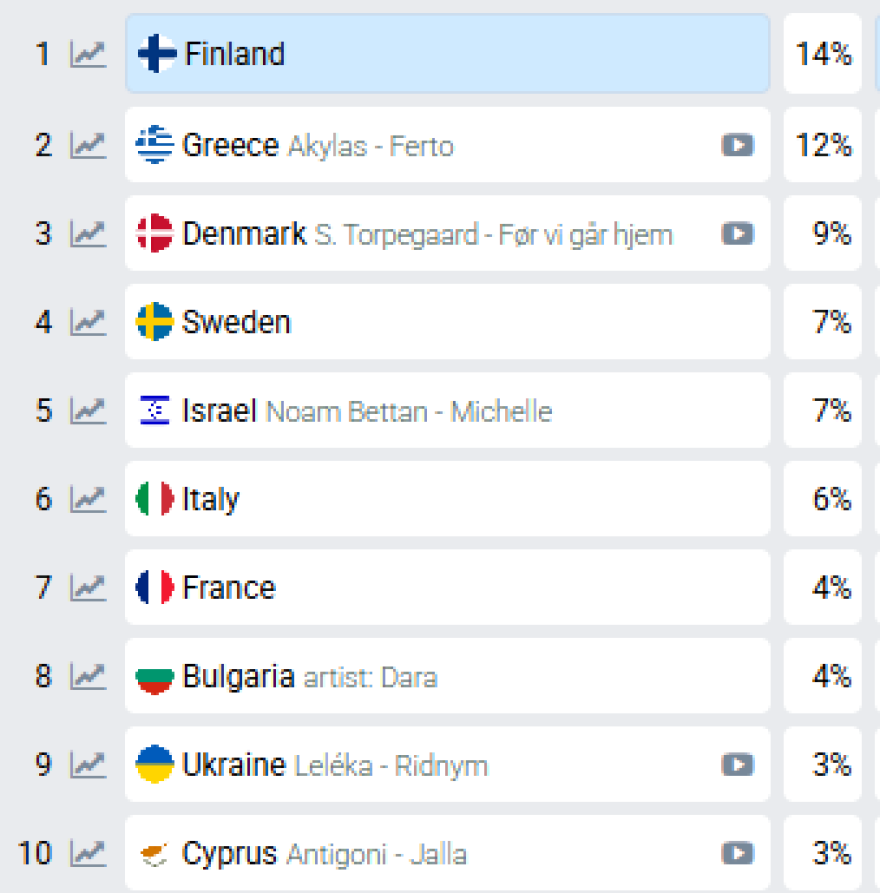This screenshot has width=880, height=893.
Task: Play the Cyprus Antigoni - Jalla video
Action: 737,853
